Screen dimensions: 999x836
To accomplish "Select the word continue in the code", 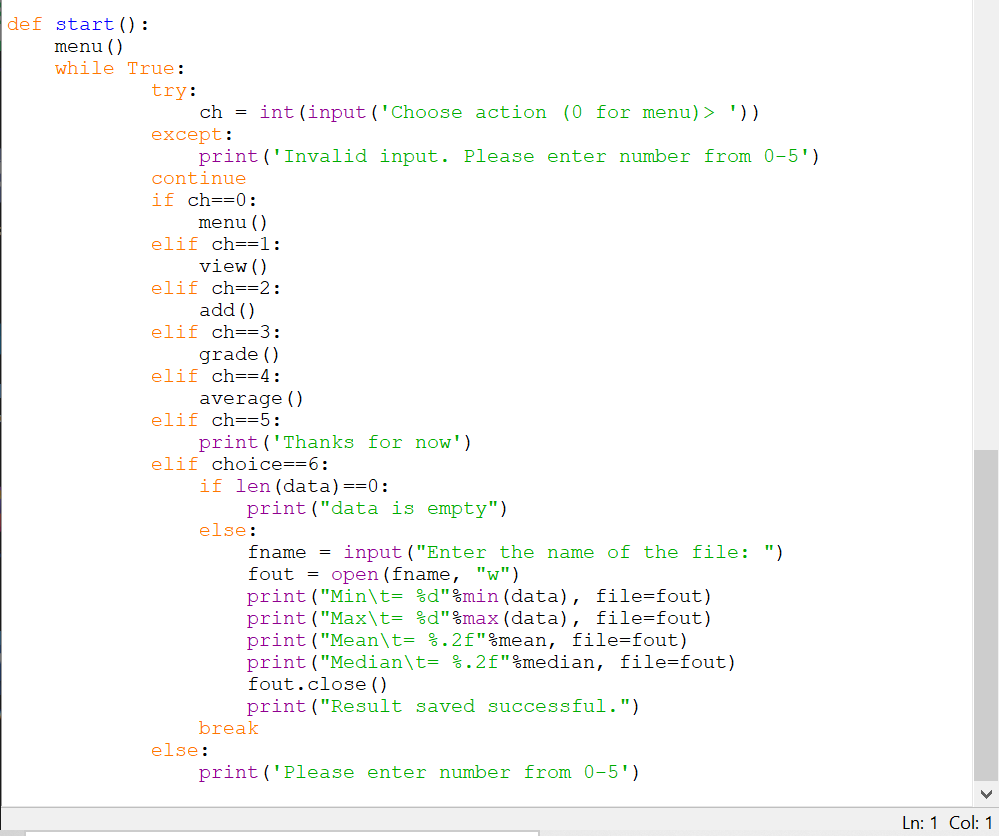I will pyautogui.click(x=198, y=177).
